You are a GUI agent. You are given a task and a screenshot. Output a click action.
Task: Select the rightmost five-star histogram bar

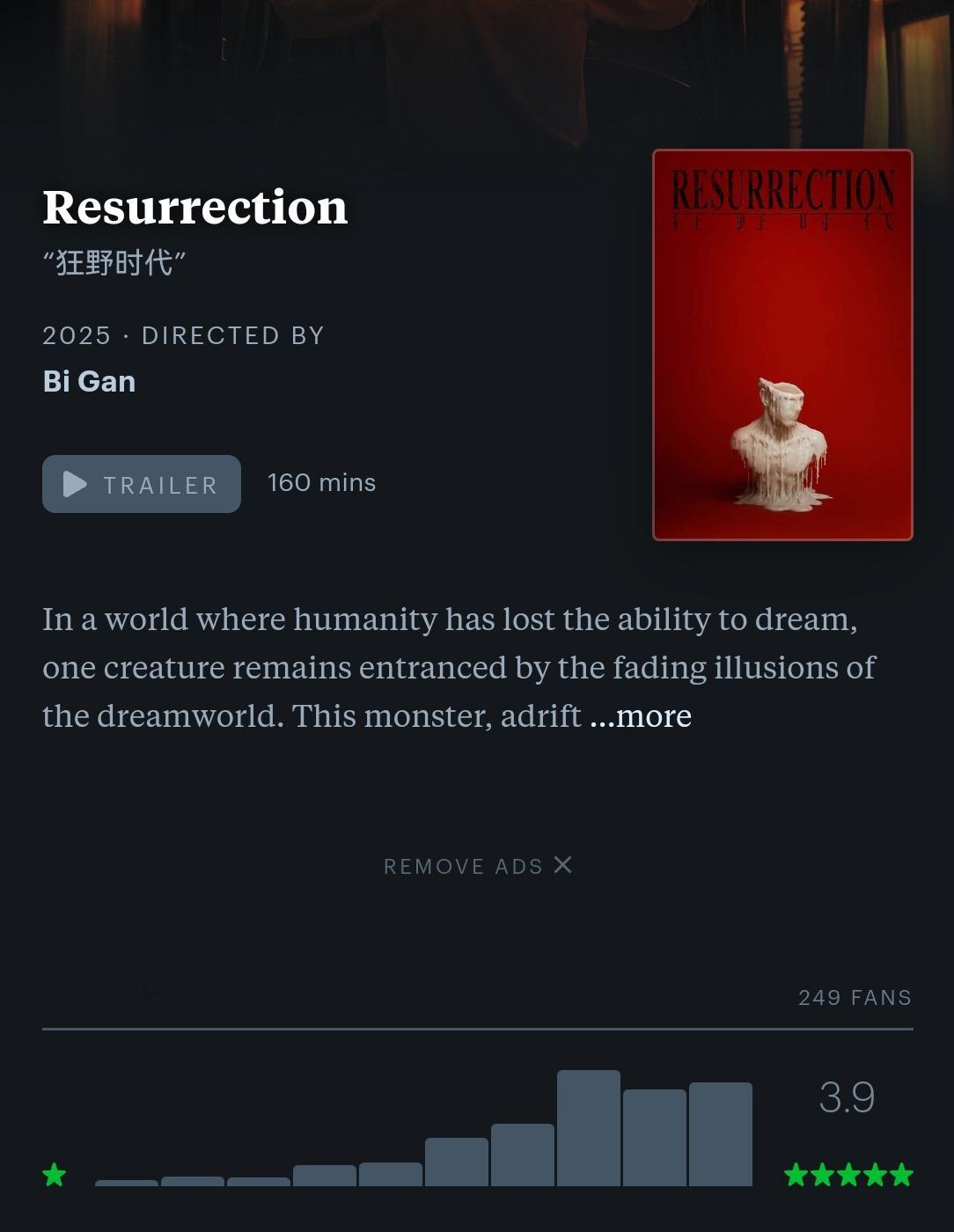click(721, 1134)
